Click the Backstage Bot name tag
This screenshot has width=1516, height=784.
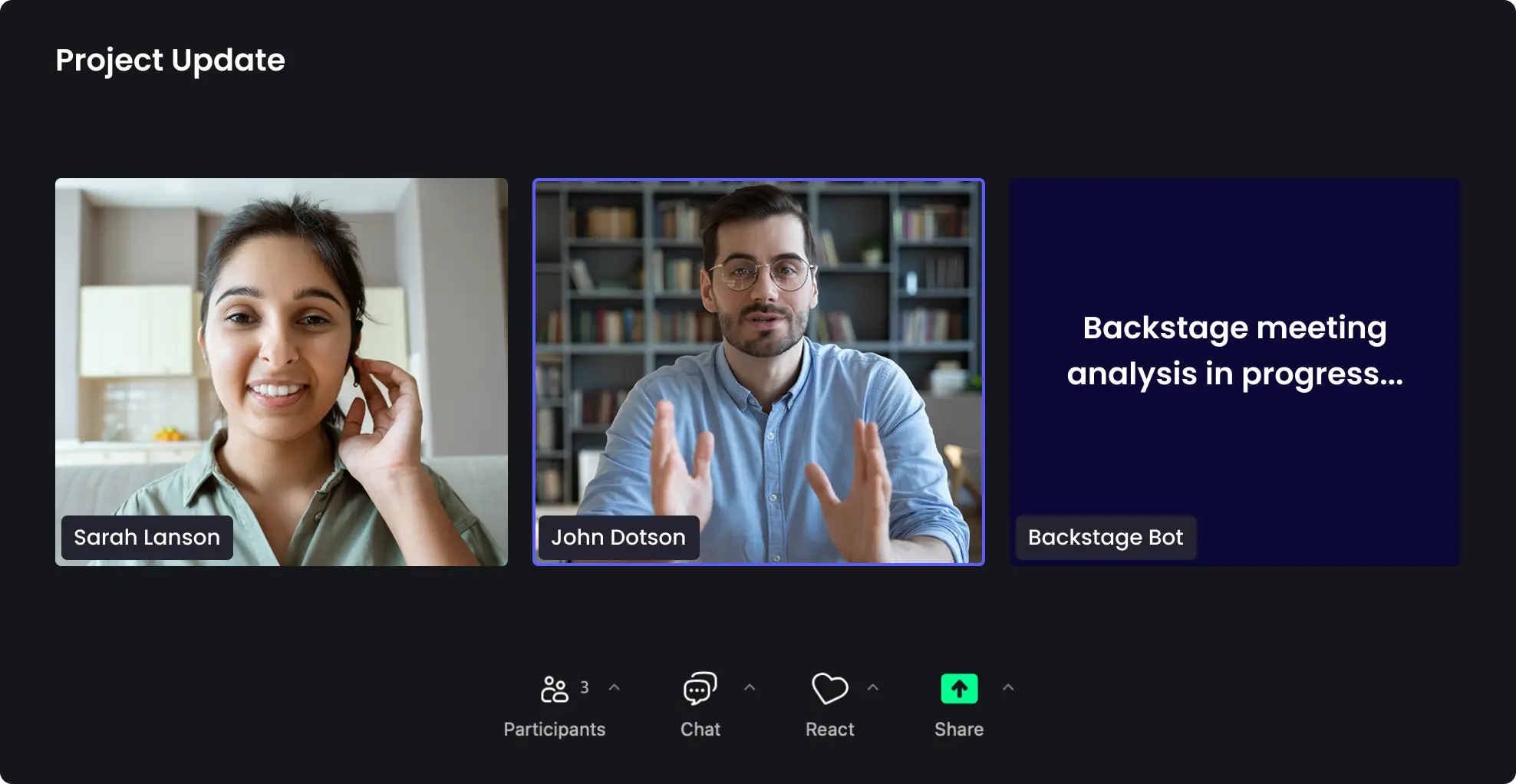point(1106,538)
